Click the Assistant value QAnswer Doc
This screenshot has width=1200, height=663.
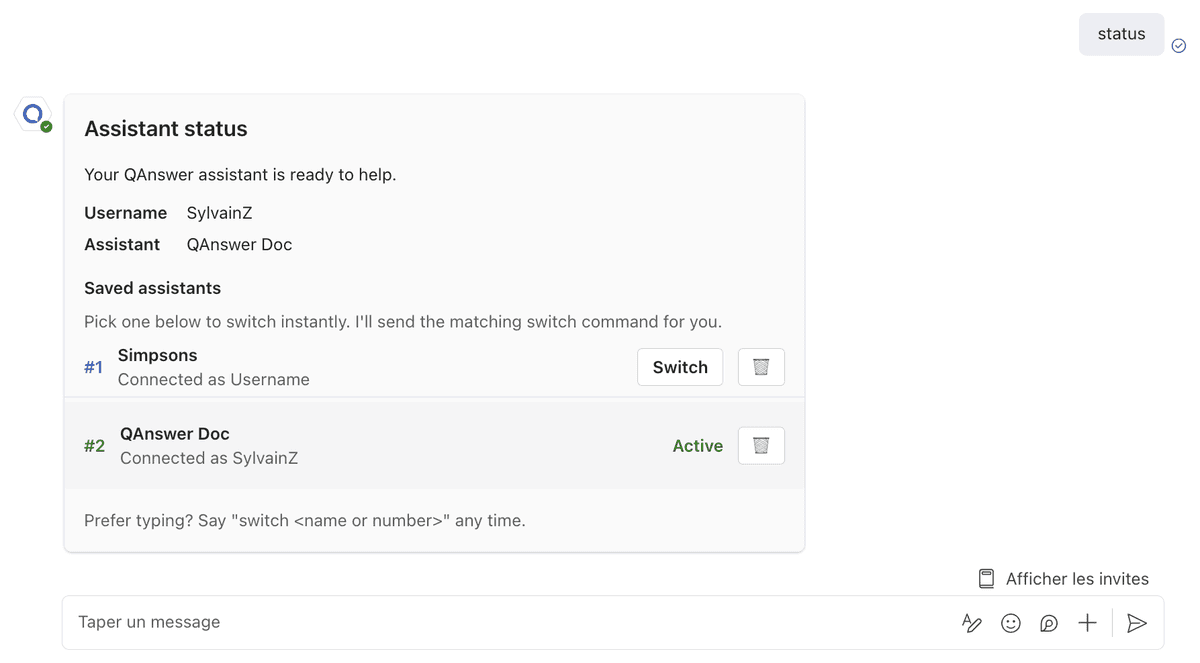click(239, 244)
